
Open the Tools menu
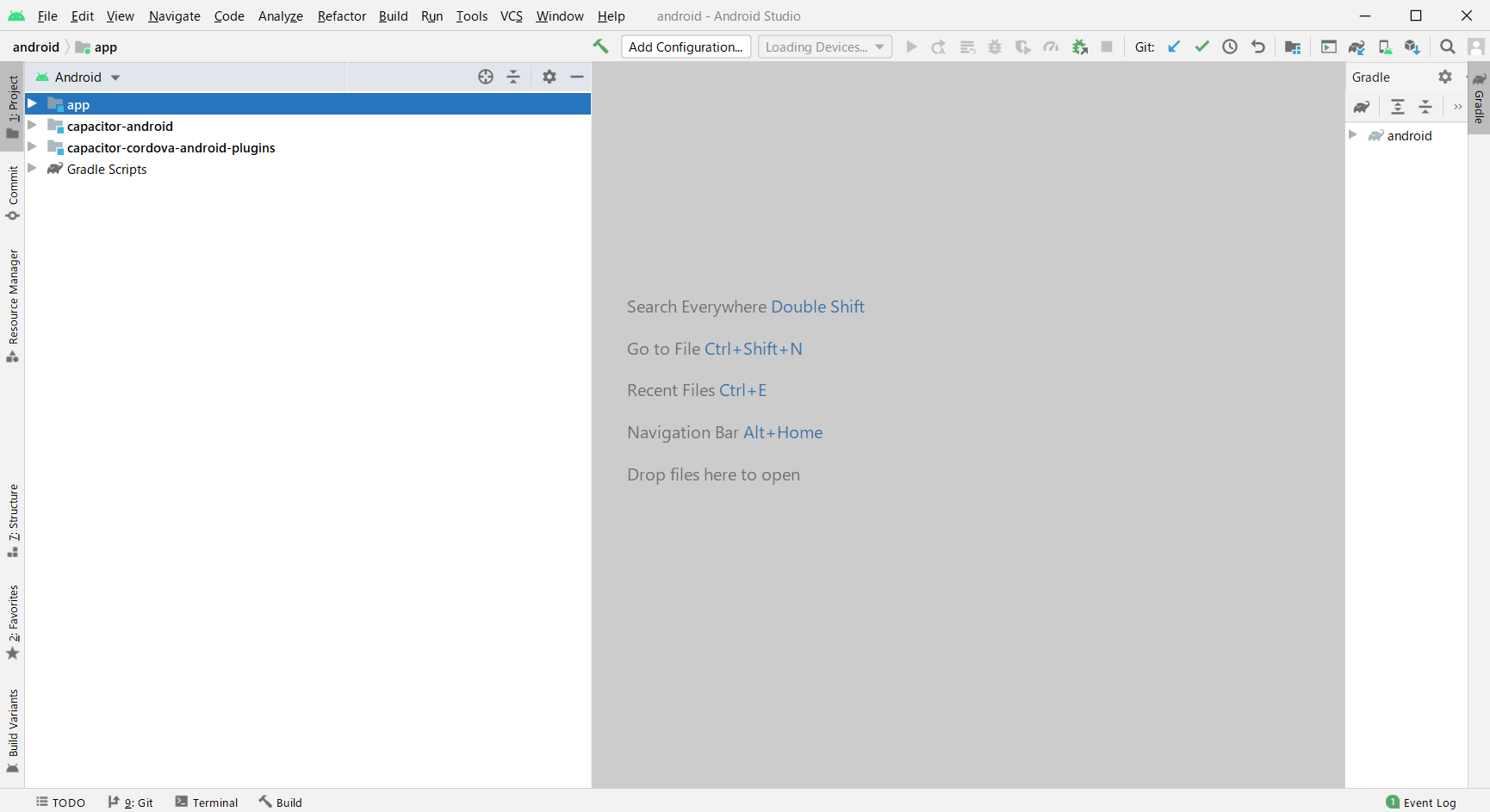point(472,15)
